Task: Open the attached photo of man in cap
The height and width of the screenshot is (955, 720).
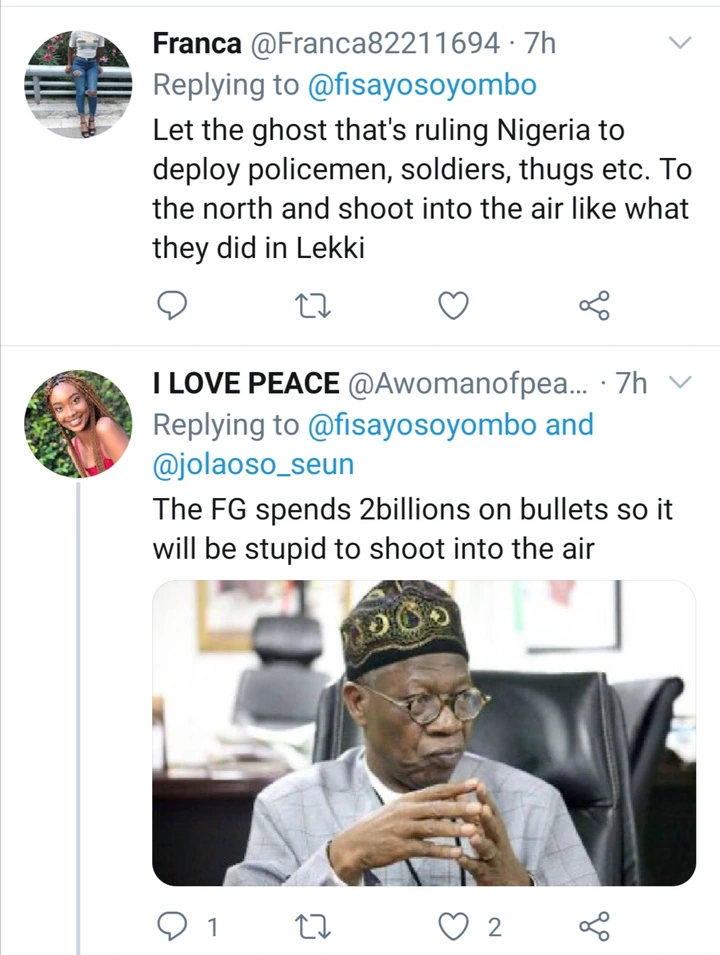Action: pyautogui.click(x=423, y=733)
